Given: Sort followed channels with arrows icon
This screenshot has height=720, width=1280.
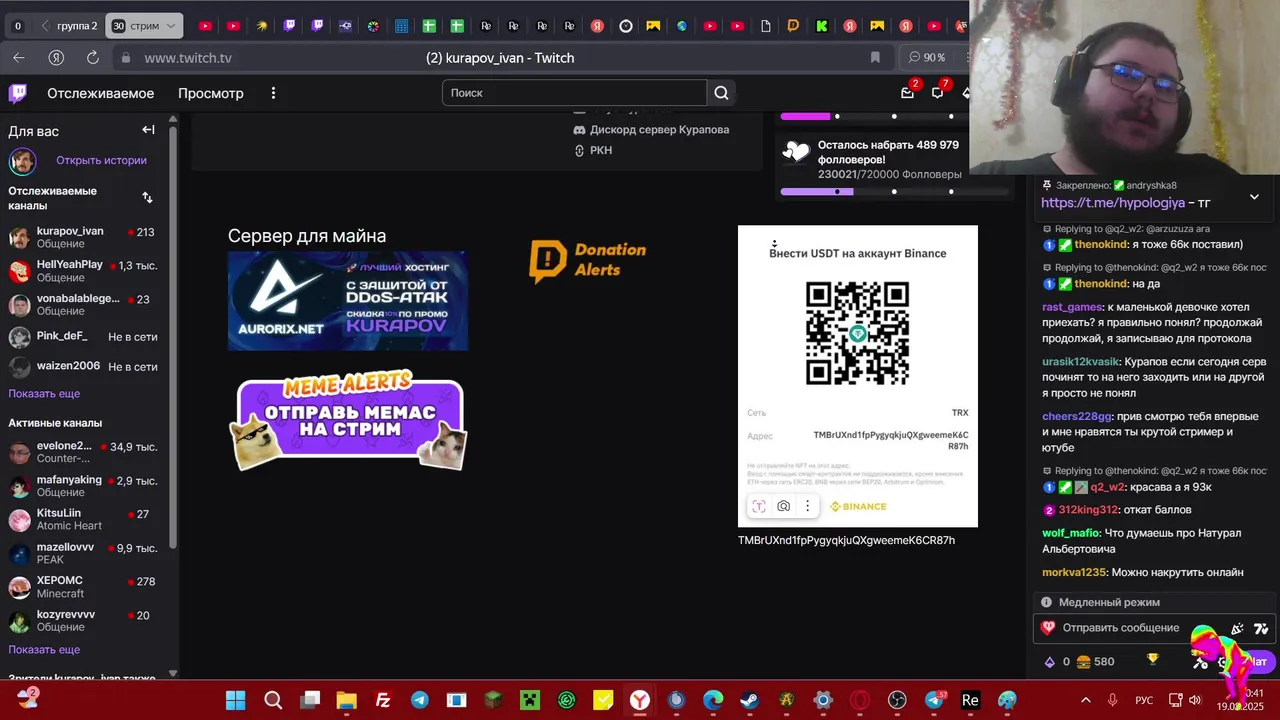Looking at the screenshot, I should (147, 198).
